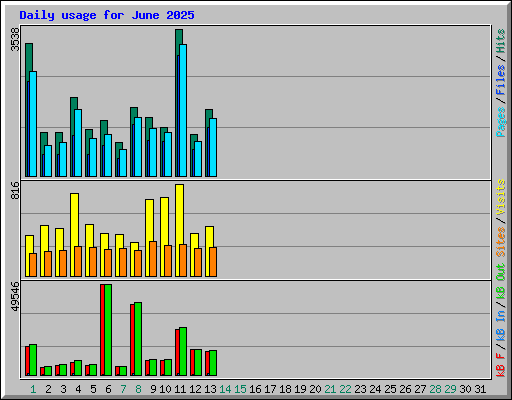512x400 pixels.
Task: Click day 11 on the x-axis
Action: pos(180,389)
